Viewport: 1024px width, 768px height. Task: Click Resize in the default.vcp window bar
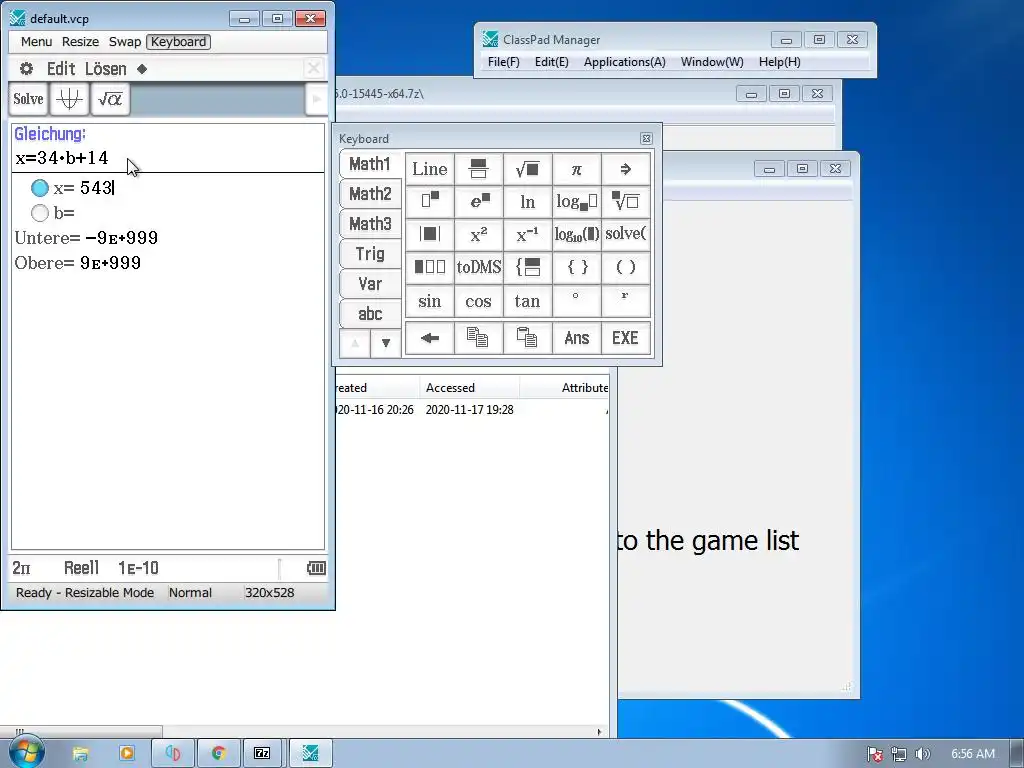(x=80, y=42)
